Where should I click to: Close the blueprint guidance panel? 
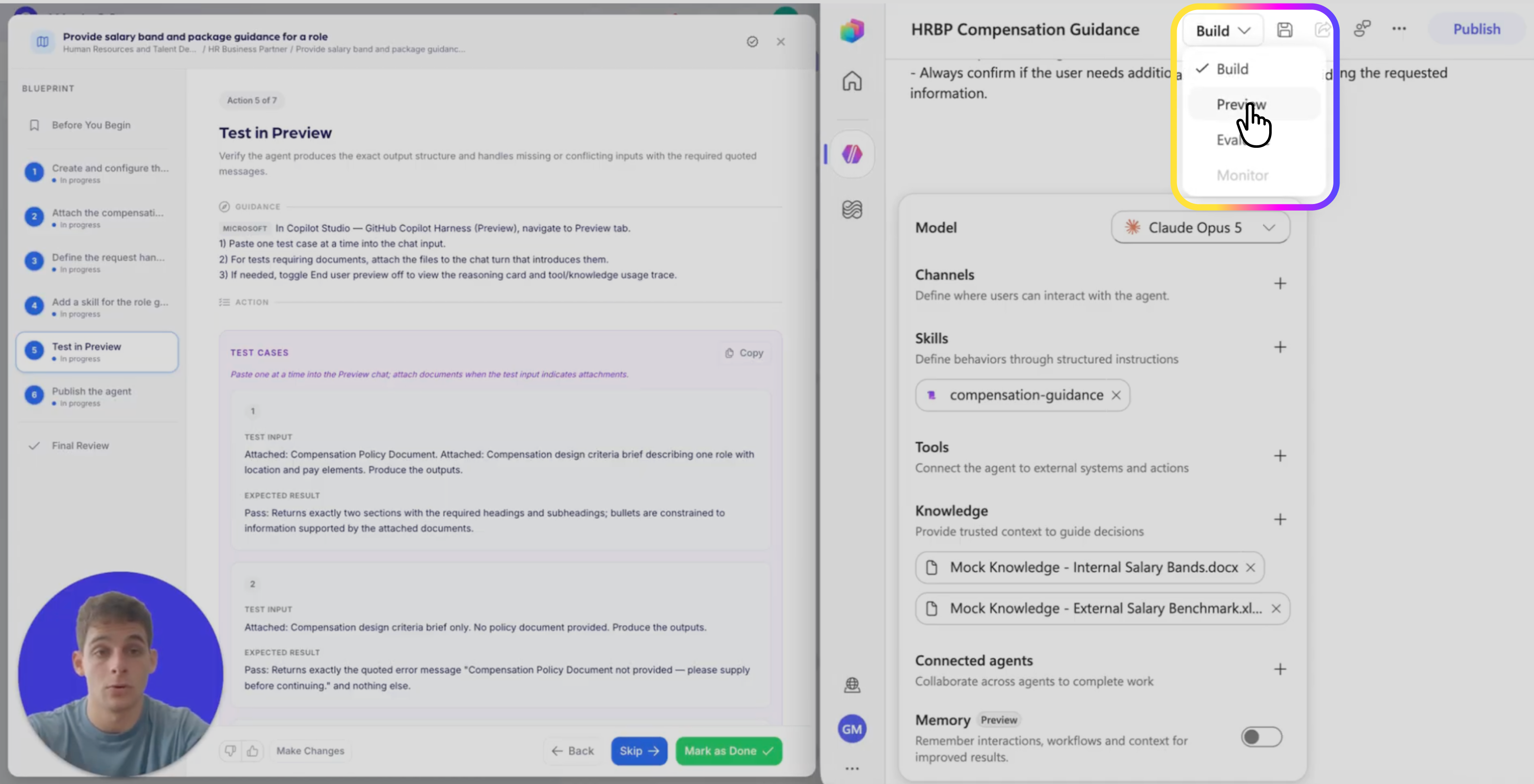click(x=781, y=42)
